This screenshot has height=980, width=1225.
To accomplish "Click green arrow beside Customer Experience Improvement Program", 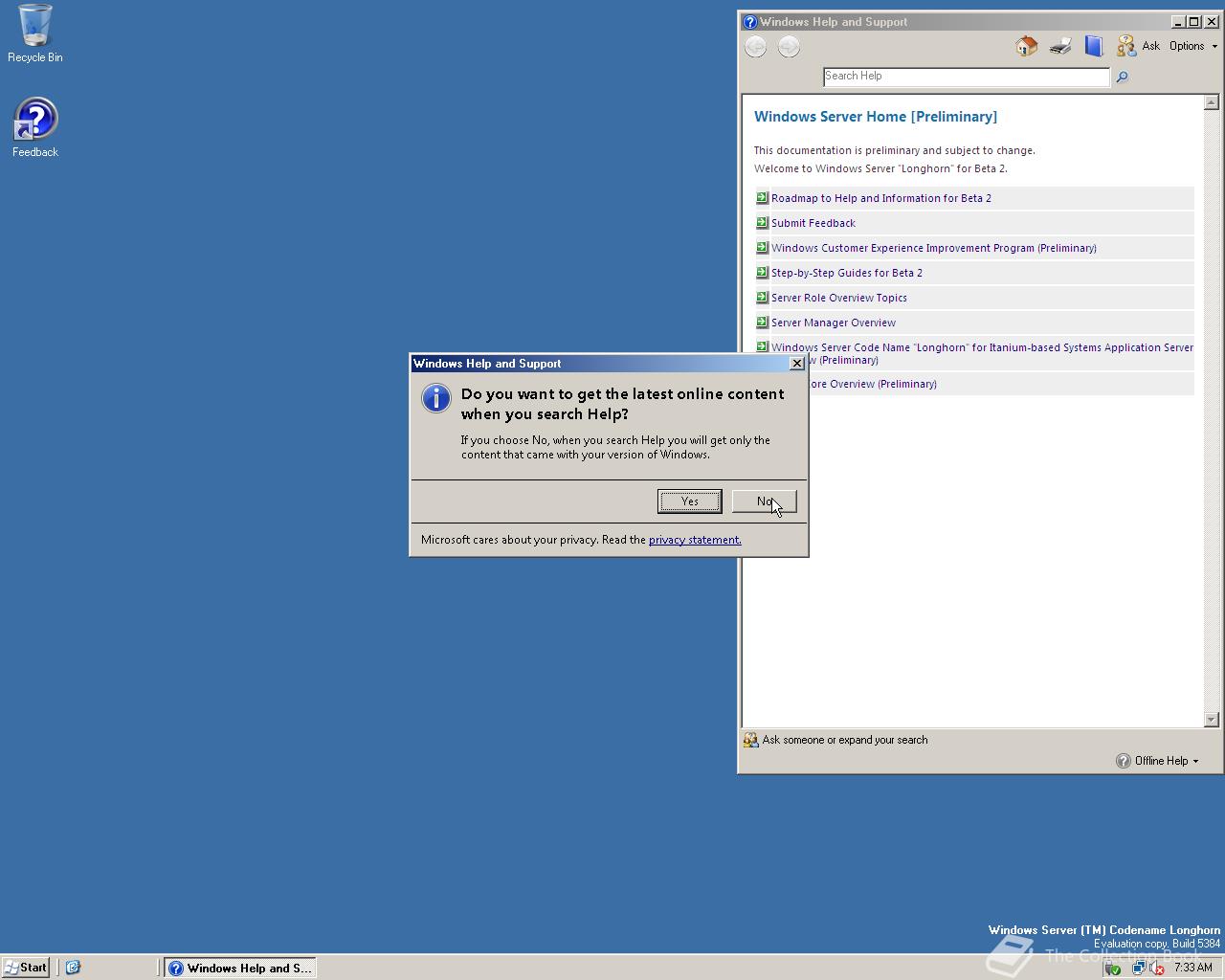I will tap(762, 247).
